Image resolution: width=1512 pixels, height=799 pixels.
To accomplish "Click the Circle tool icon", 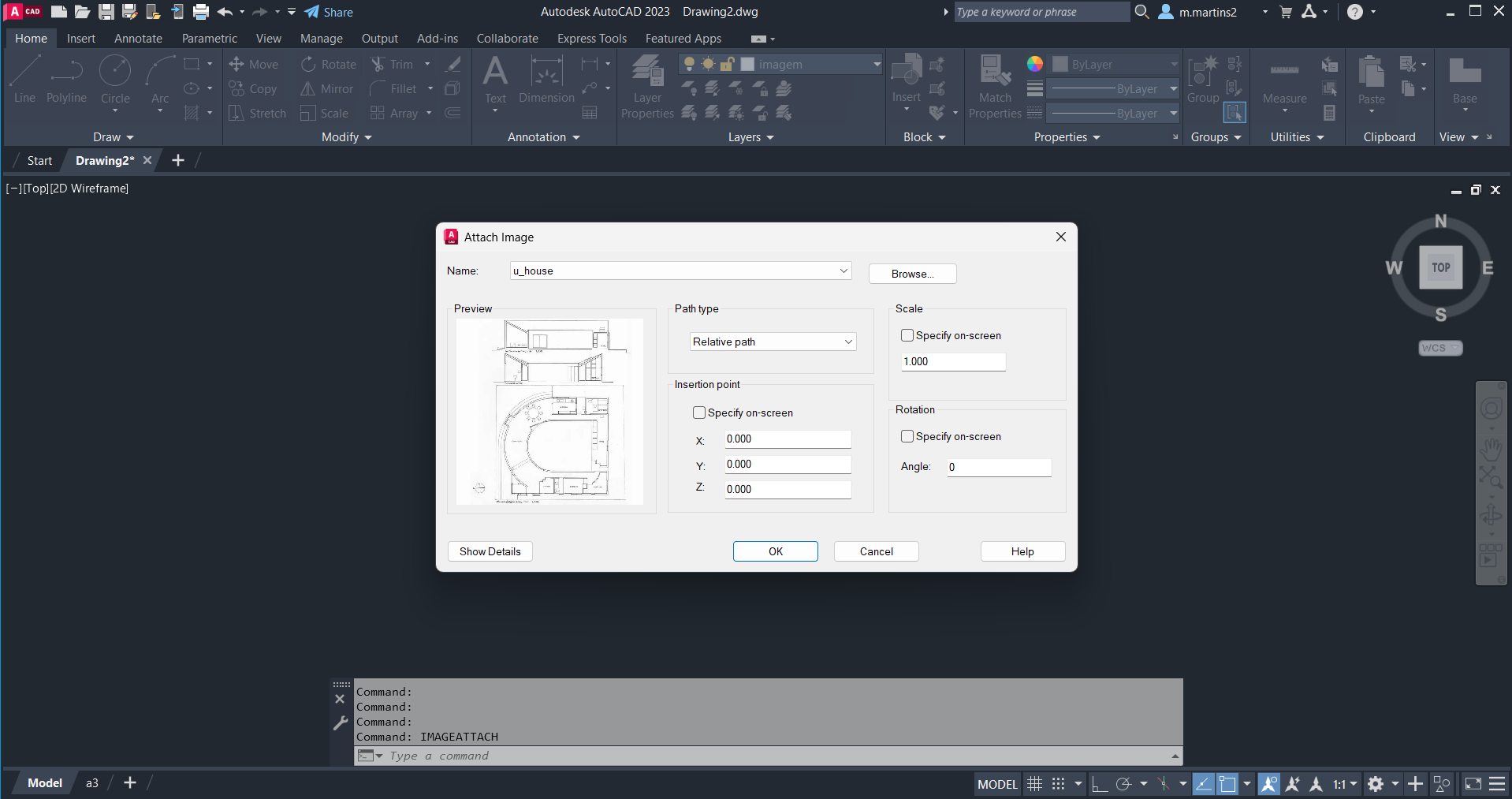I will [x=115, y=71].
